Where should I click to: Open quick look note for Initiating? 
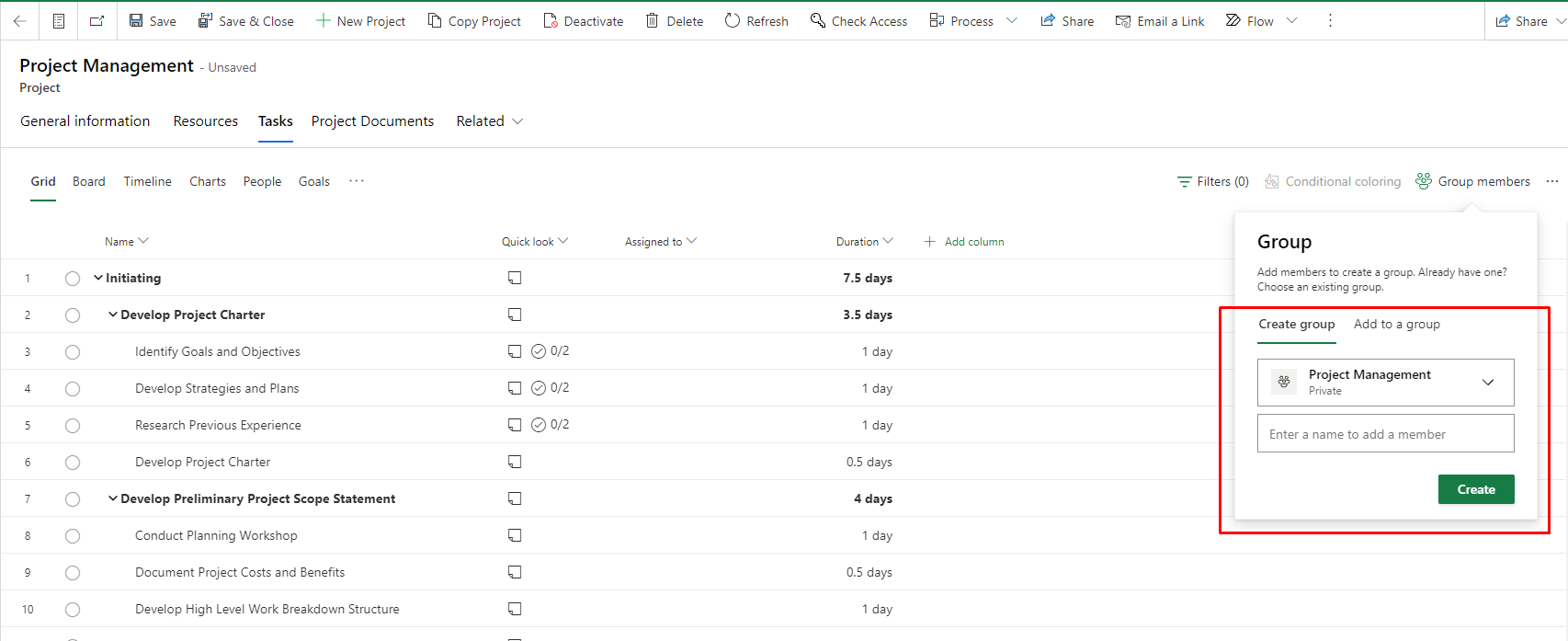click(515, 278)
